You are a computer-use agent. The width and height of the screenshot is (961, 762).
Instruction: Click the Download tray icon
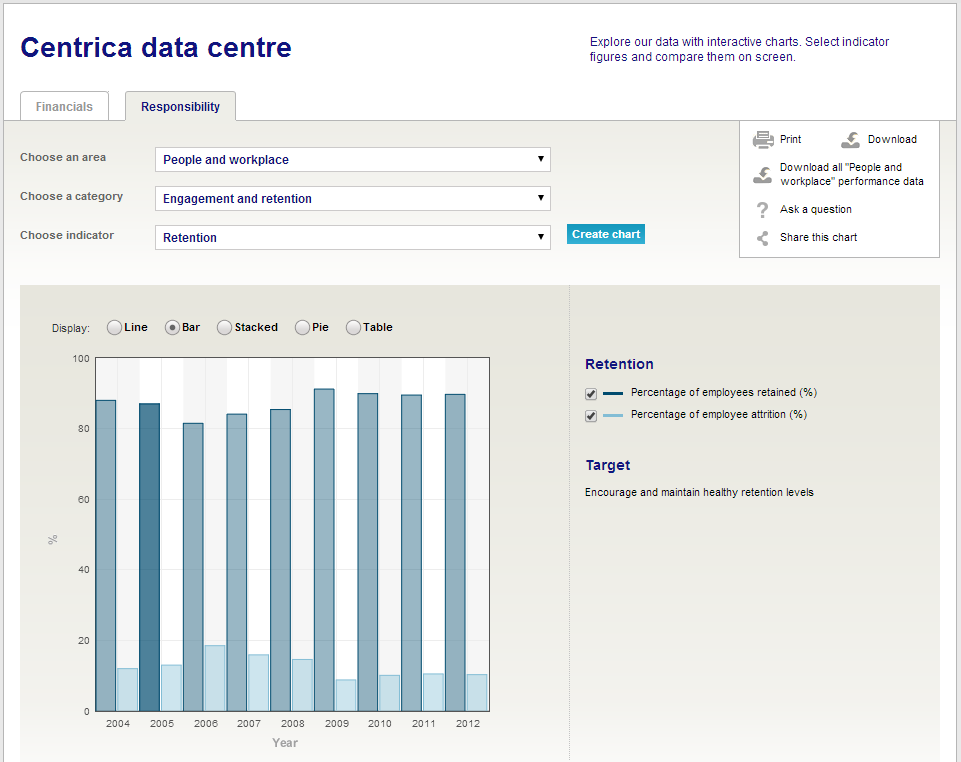click(851, 140)
